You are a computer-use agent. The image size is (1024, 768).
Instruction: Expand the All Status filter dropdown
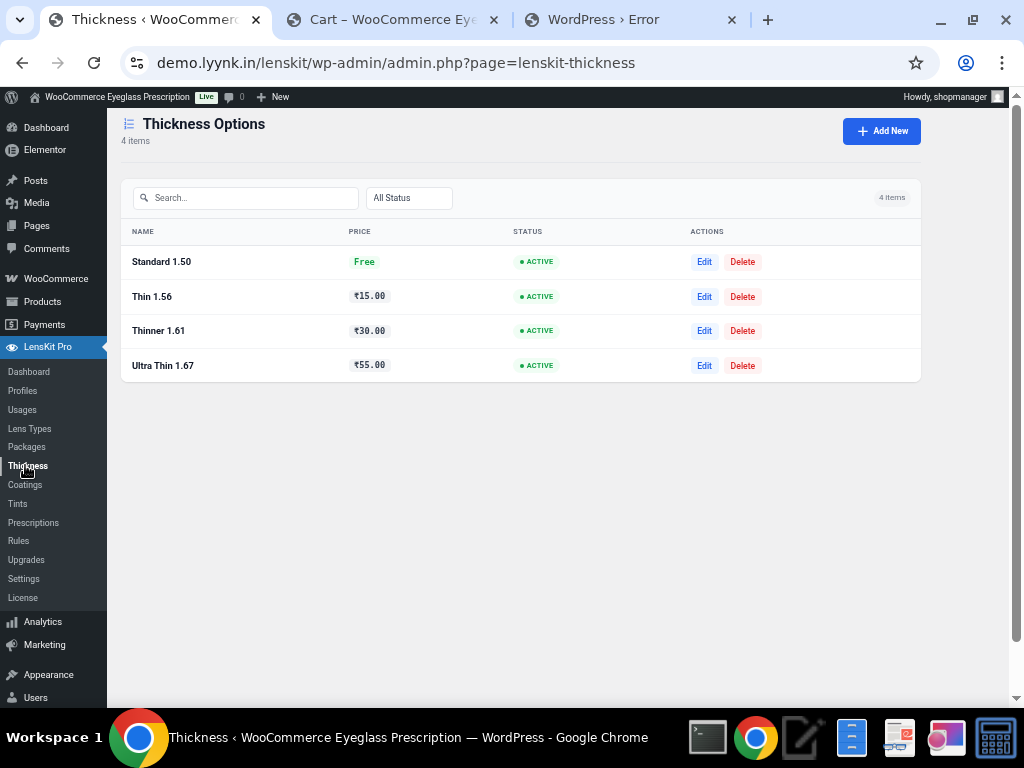[409, 198]
